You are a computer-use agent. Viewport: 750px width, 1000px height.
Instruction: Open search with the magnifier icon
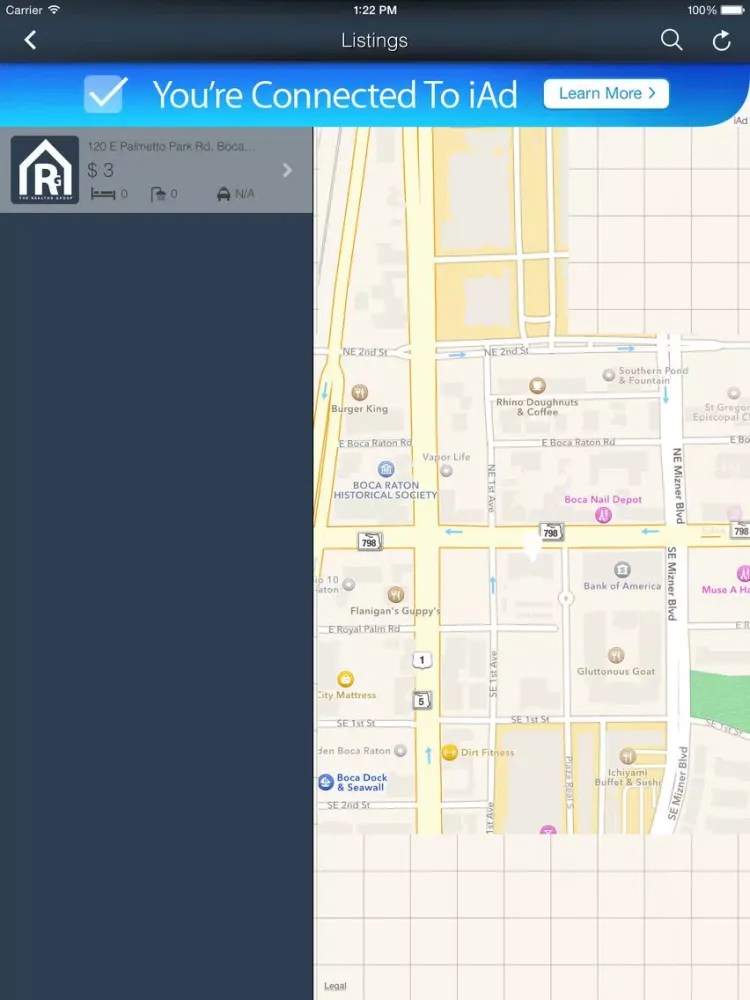tap(671, 40)
